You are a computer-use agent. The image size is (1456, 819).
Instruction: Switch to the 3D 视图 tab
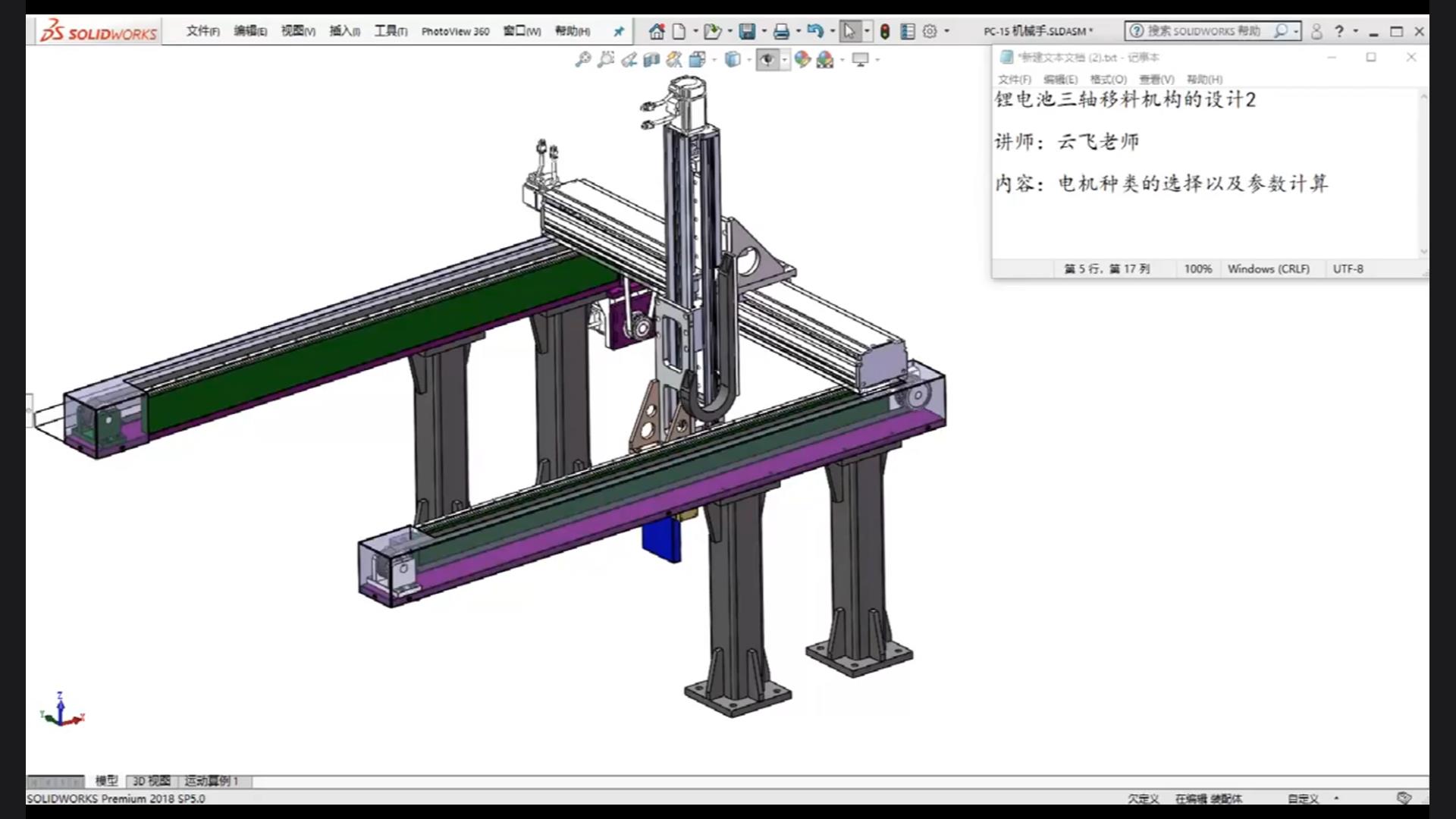[151, 780]
